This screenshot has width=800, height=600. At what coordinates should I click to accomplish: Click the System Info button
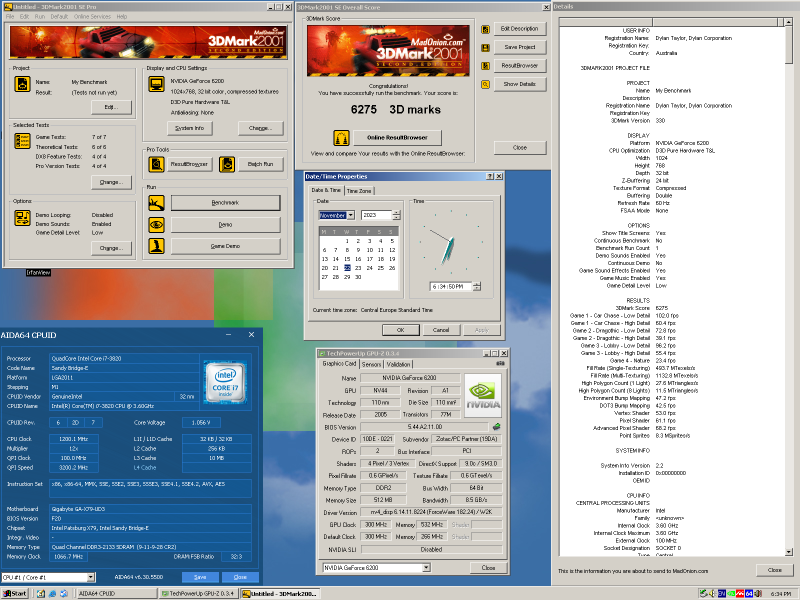click(189, 128)
